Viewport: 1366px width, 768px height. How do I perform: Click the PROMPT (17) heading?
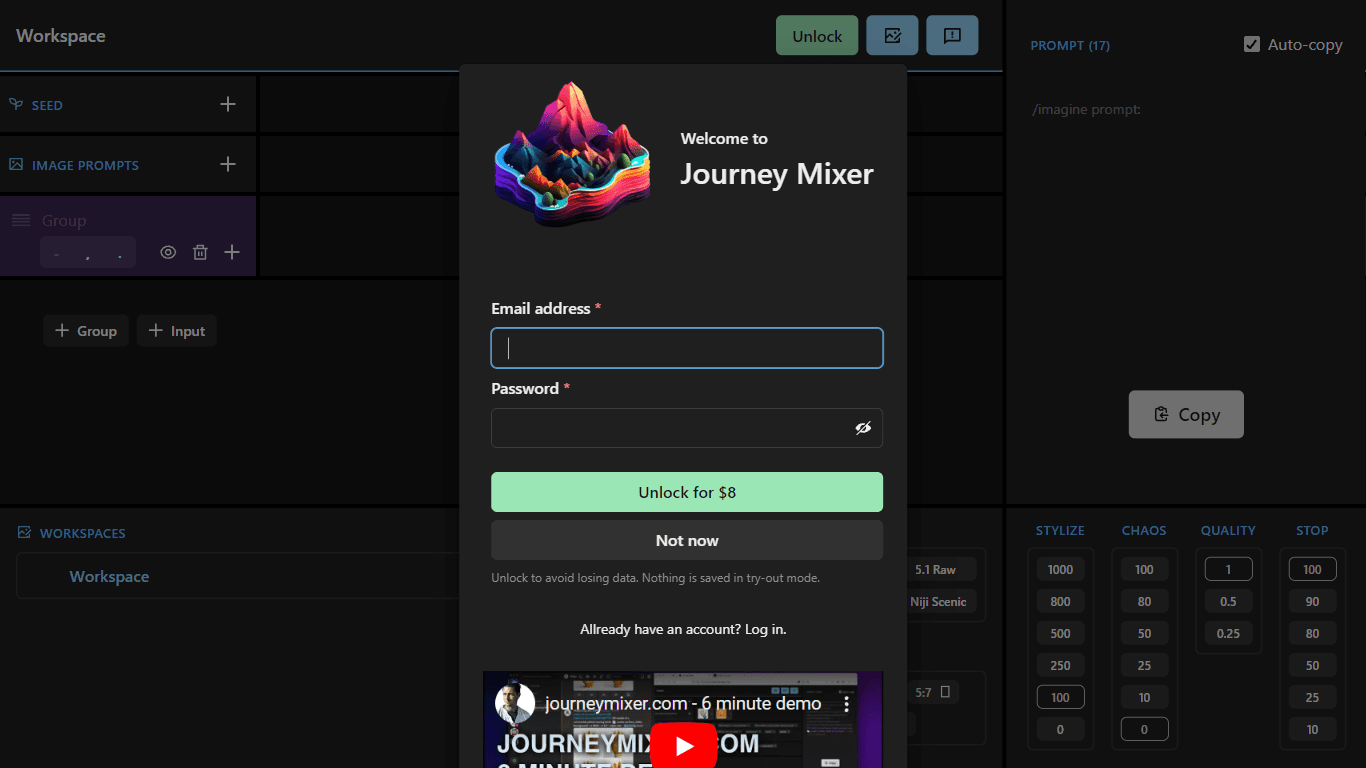click(1070, 45)
